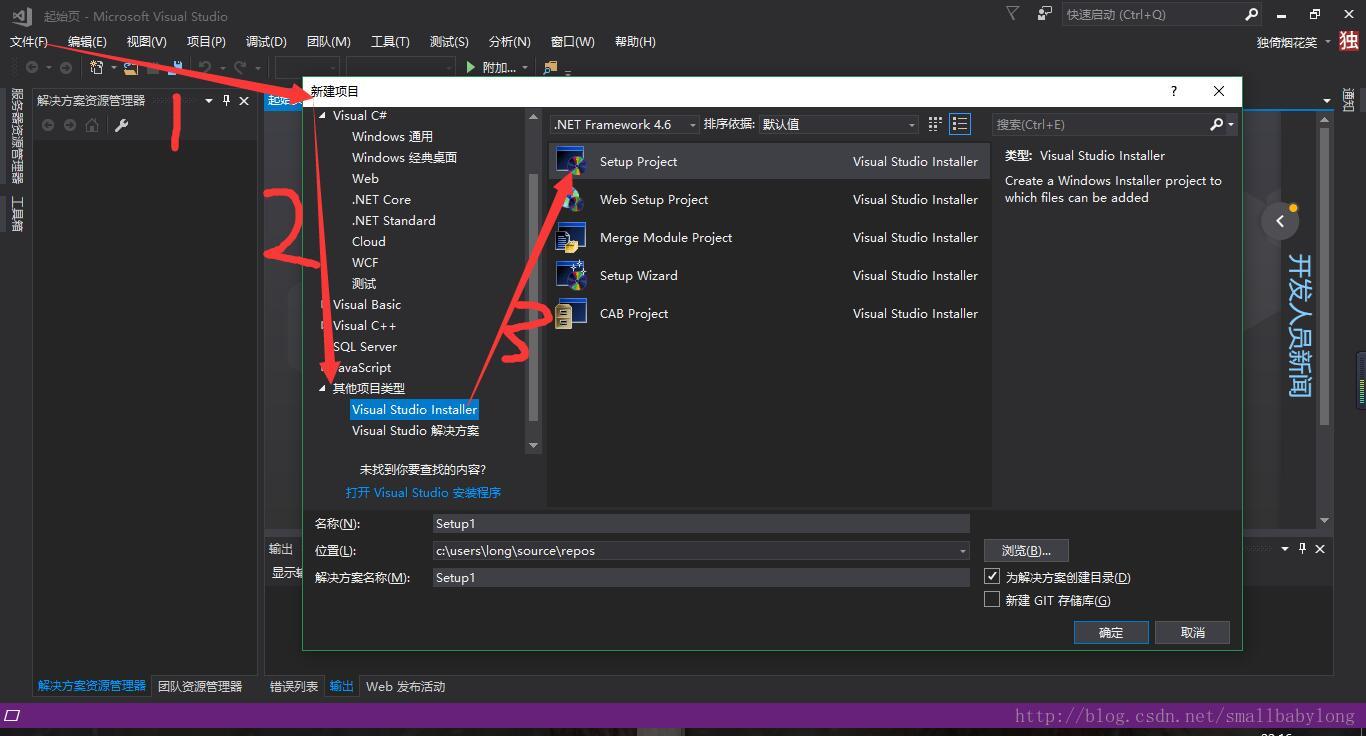Click the user account avatar picture
Viewport: 1366px width, 736px height.
1349,41
